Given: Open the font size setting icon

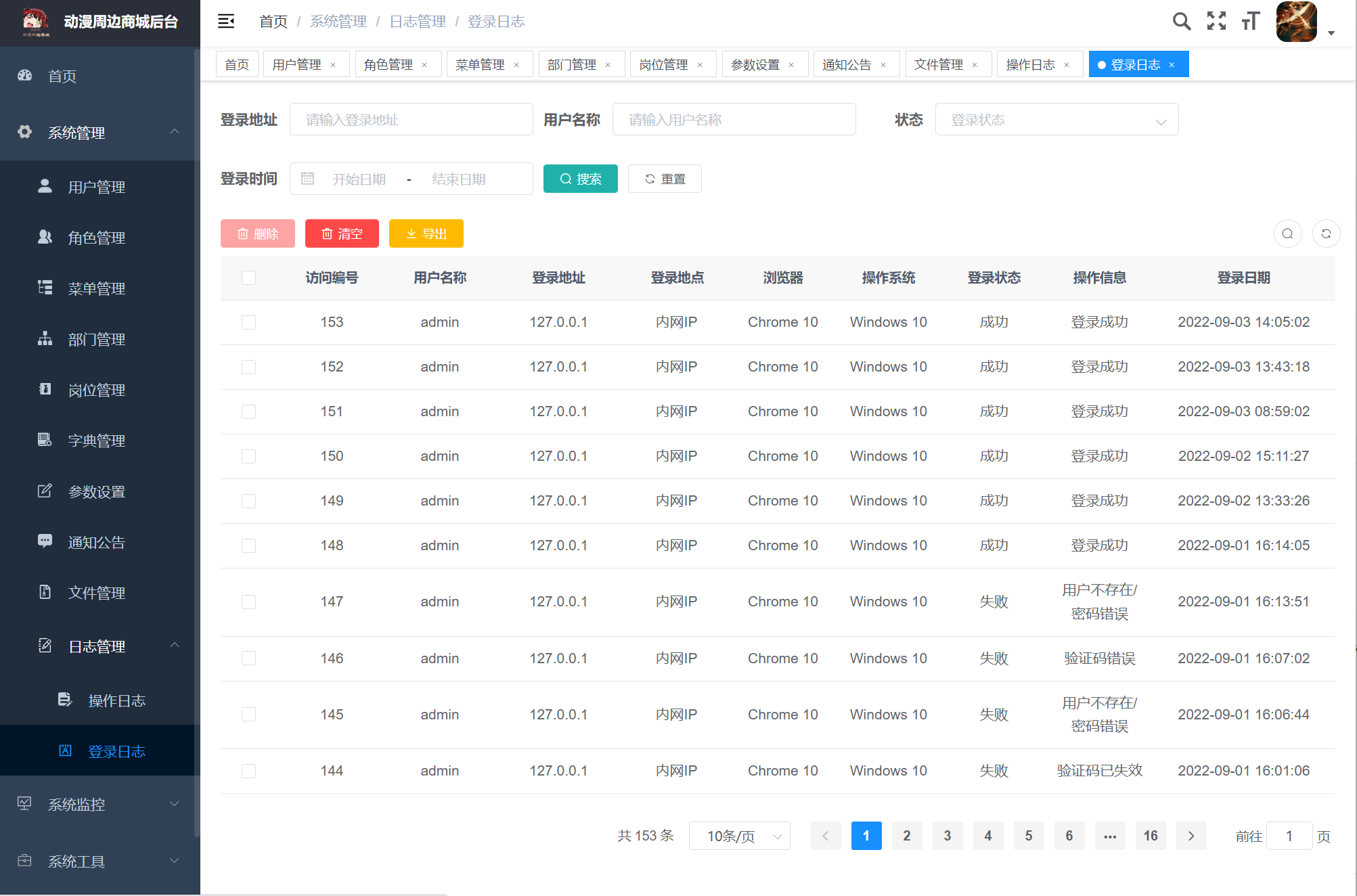Looking at the screenshot, I should point(1250,22).
